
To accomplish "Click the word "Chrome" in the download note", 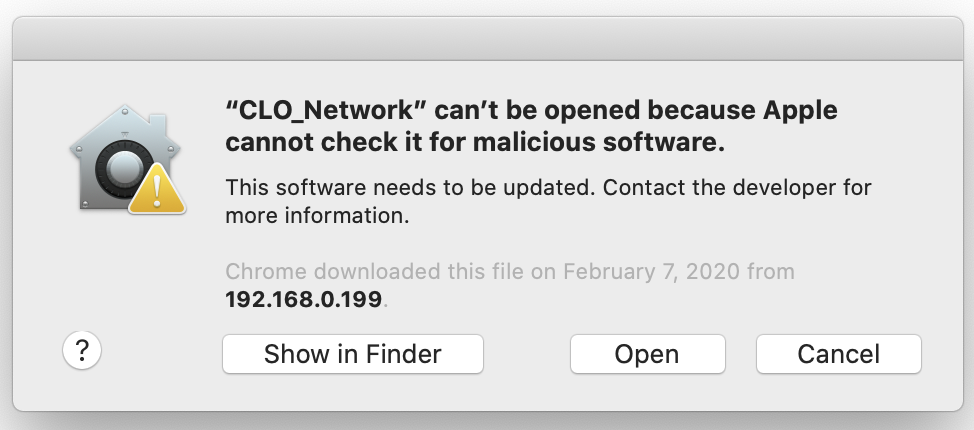I will point(266,271).
